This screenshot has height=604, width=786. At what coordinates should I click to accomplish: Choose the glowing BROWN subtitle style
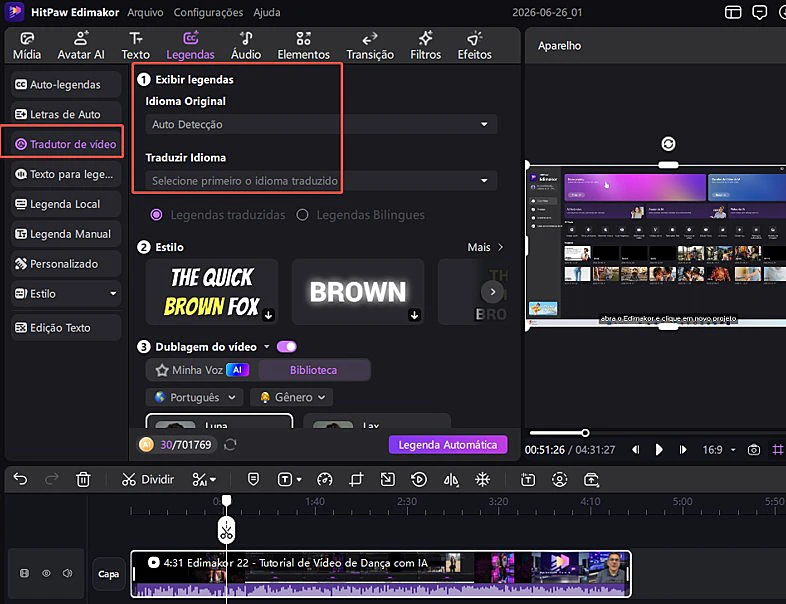coord(357,292)
